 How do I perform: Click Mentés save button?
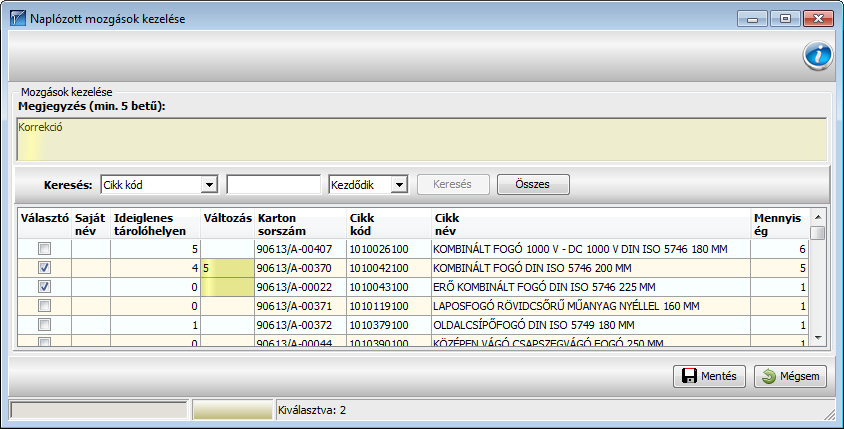[709, 376]
